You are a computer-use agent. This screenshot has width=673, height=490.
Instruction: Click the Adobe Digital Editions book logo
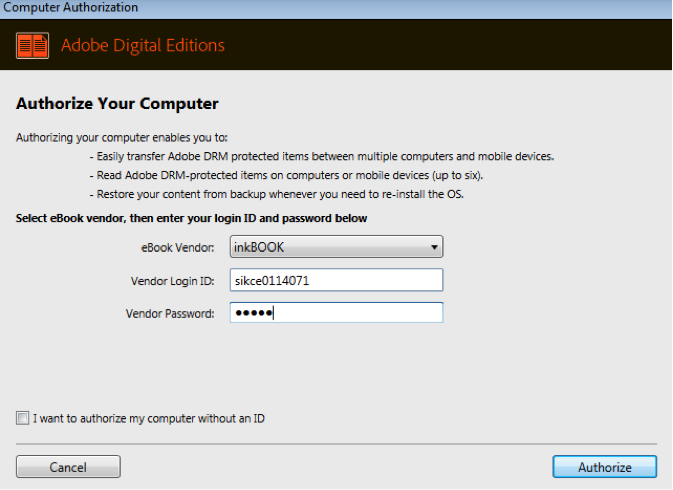click(x=33, y=45)
